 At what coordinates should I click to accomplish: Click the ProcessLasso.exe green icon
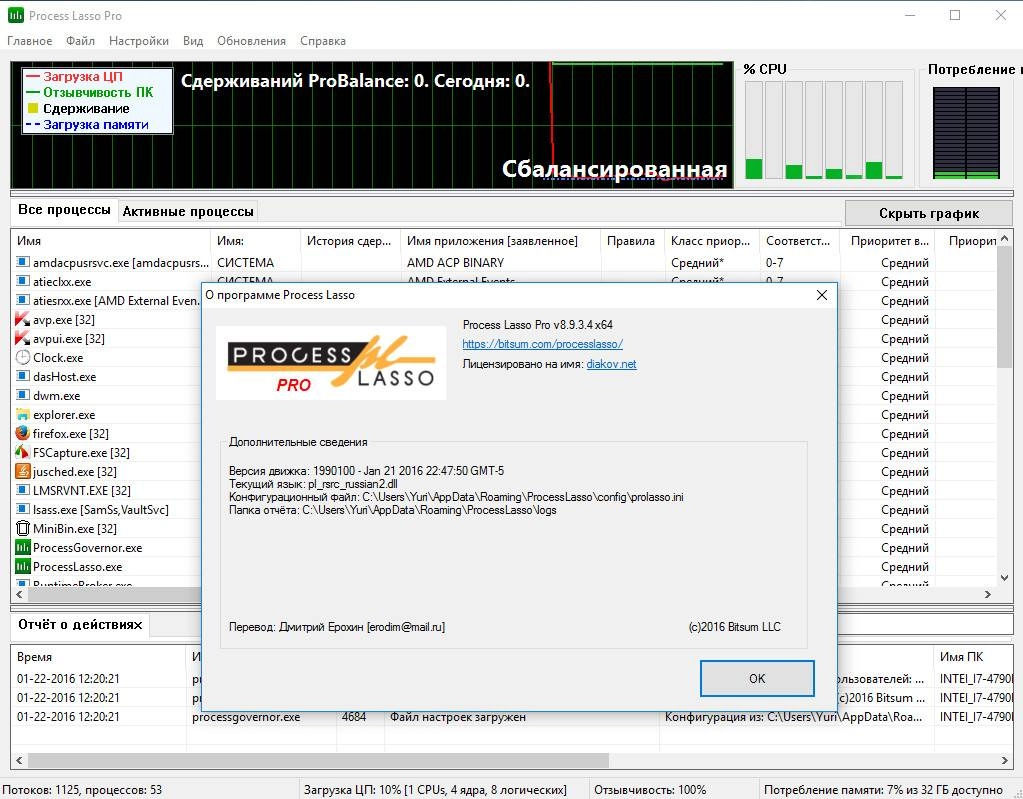tap(23, 566)
